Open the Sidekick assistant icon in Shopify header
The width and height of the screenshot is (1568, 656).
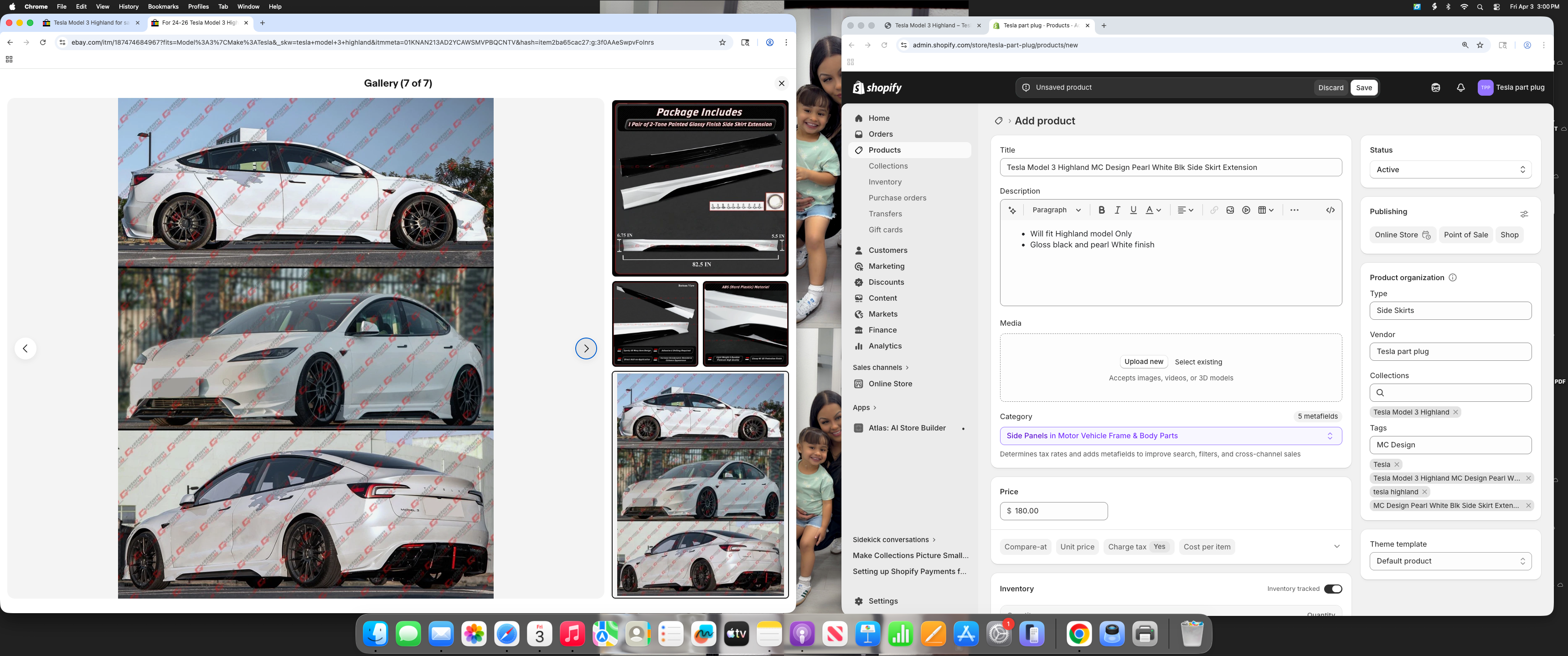pos(1435,87)
